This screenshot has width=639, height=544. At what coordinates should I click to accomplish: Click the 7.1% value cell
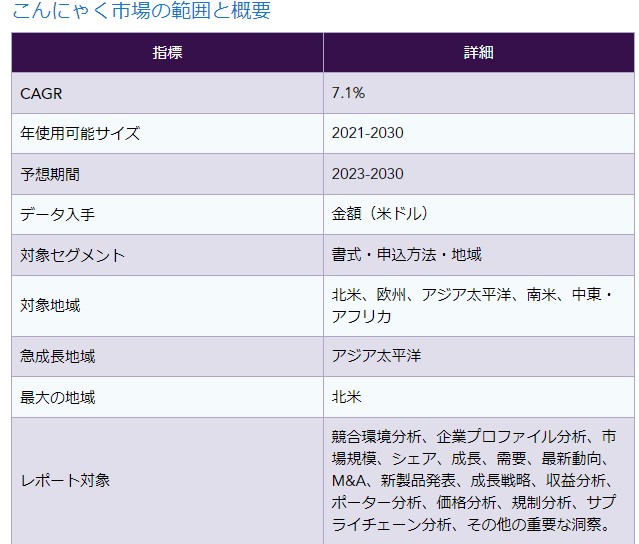pyautogui.click(x=348, y=93)
